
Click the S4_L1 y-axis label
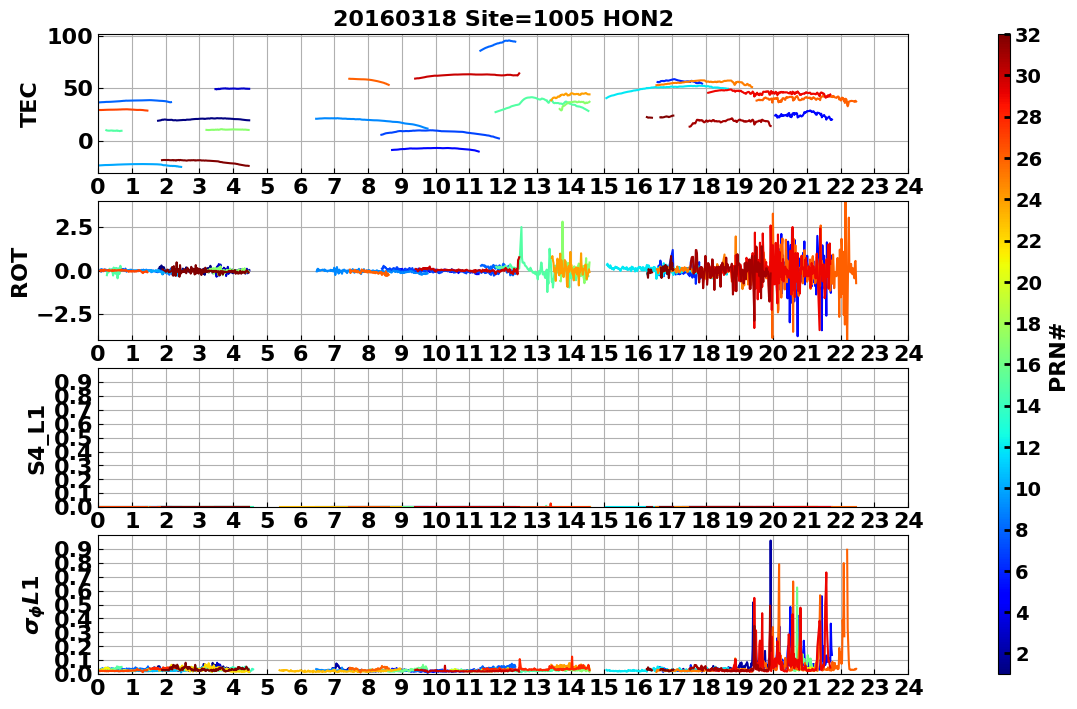pyautogui.click(x=36, y=440)
